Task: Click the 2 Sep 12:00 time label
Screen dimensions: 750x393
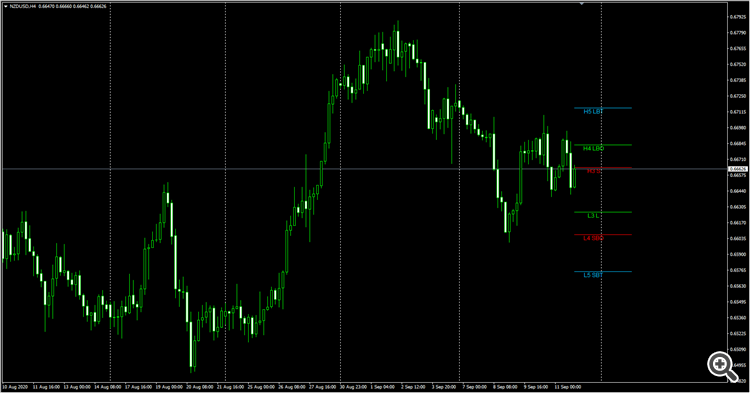Action: pos(413,387)
